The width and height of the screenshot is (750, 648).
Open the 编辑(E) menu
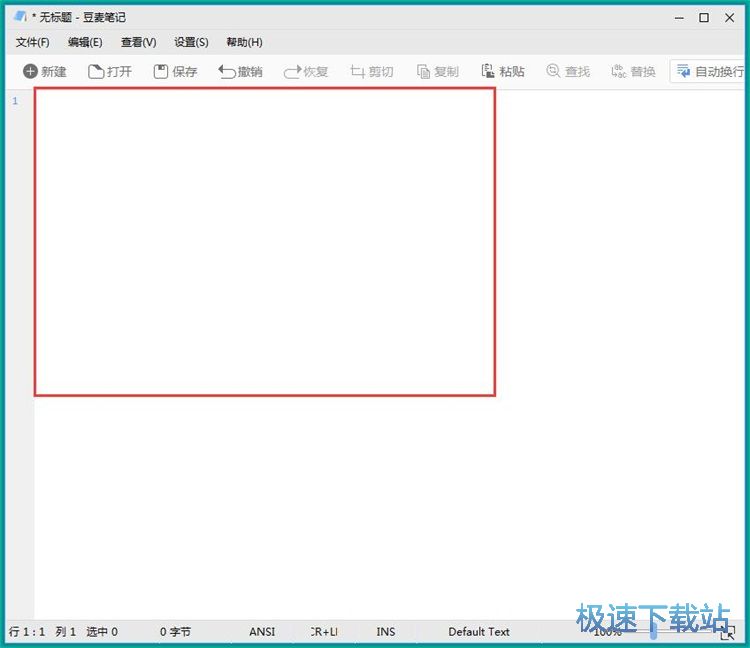point(85,42)
